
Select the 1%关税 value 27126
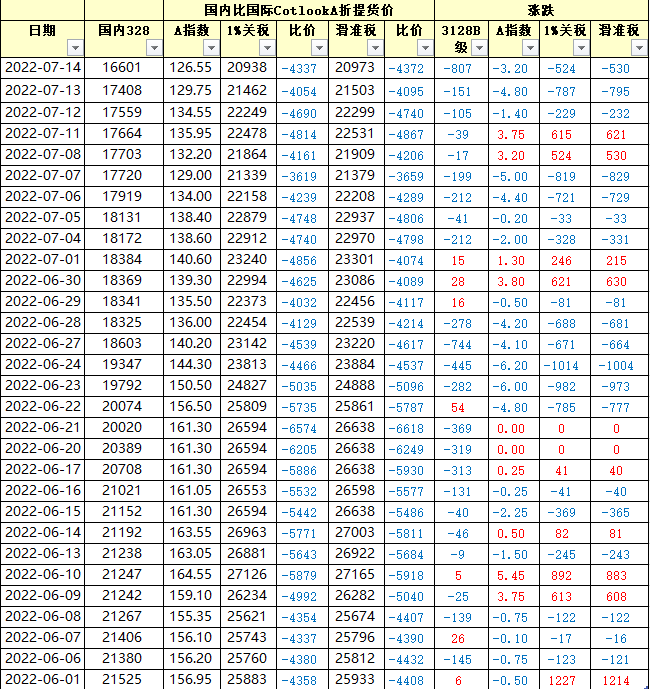pyautogui.click(x=247, y=575)
